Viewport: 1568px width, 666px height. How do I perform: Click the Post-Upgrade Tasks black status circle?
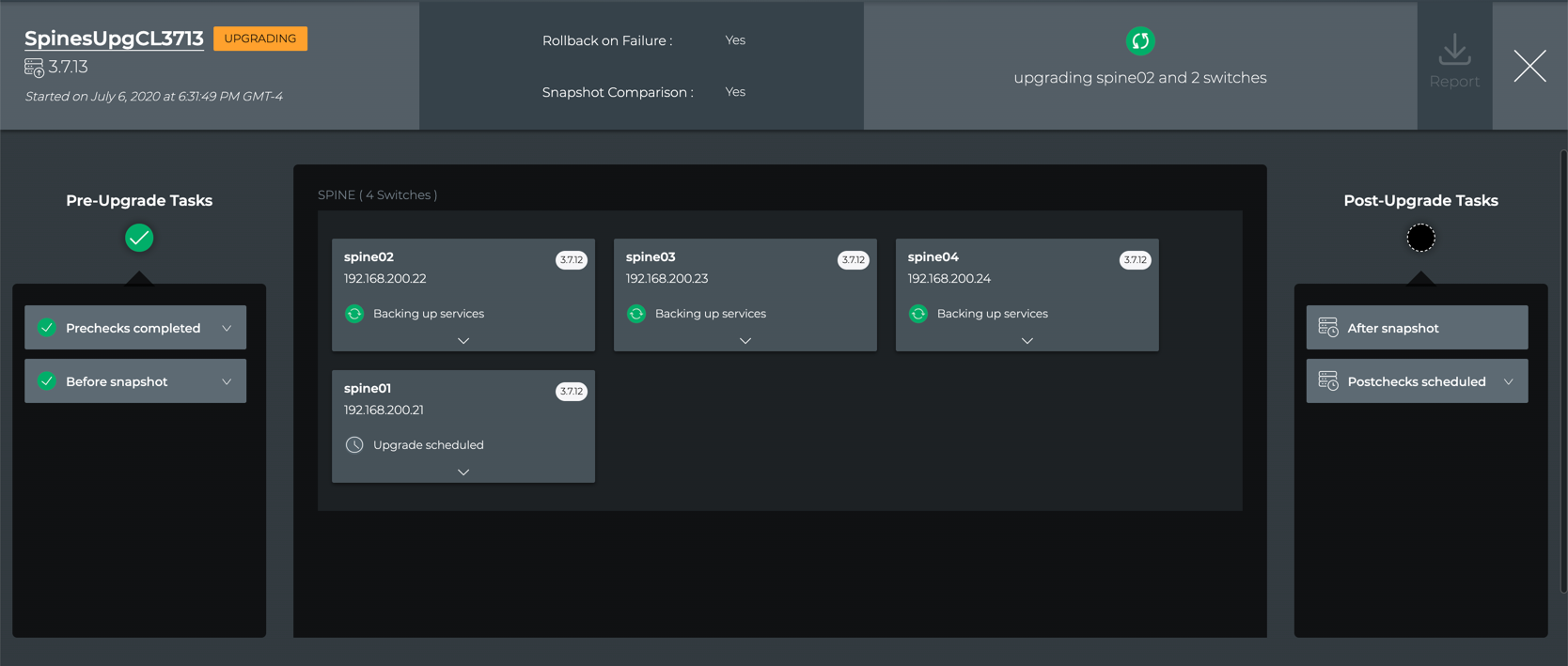1420,239
